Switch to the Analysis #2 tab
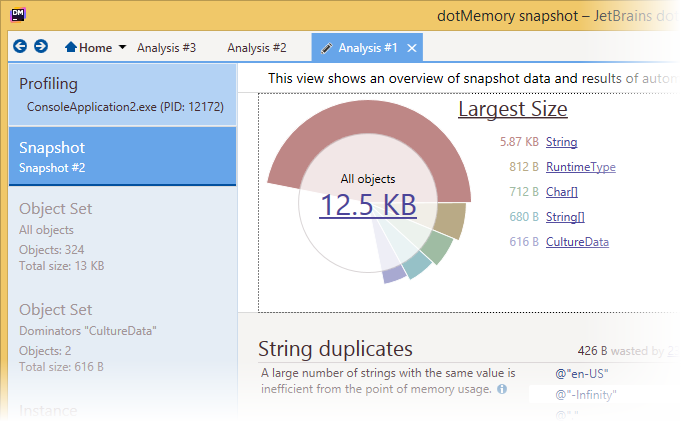The width and height of the screenshot is (681, 422). tap(256, 48)
